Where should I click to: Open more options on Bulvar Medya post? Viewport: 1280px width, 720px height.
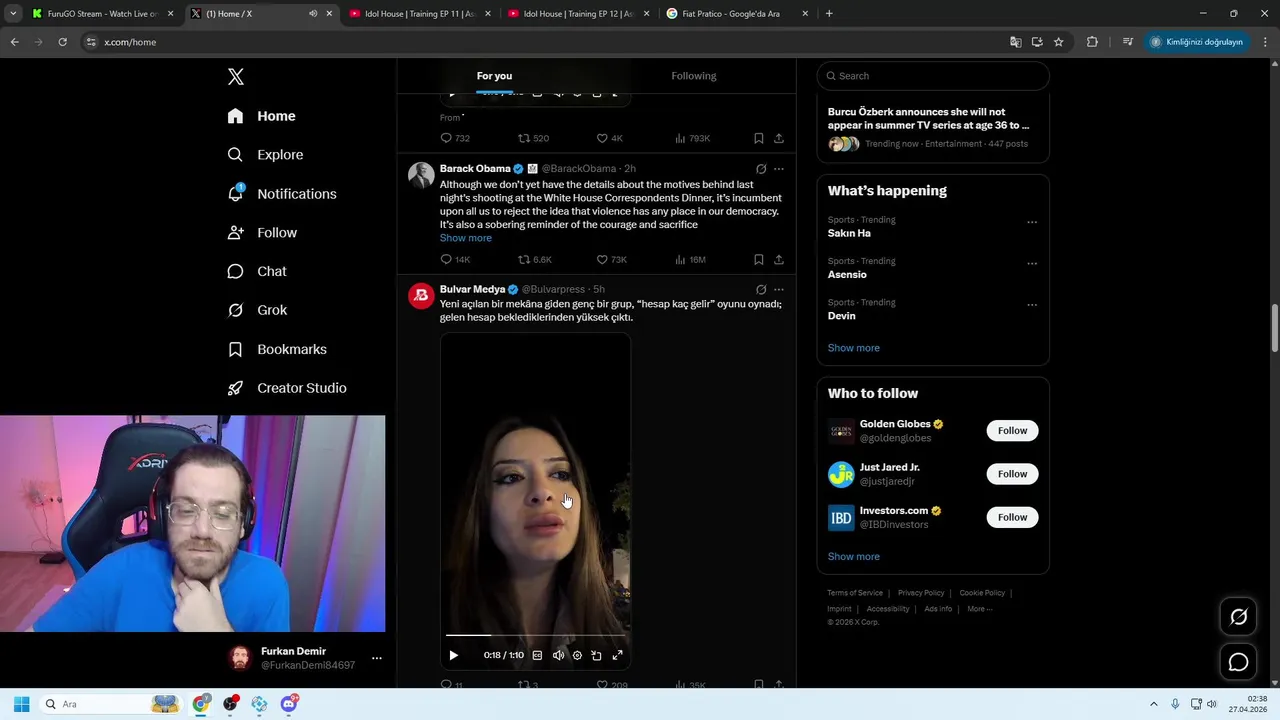[x=779, y=290]
